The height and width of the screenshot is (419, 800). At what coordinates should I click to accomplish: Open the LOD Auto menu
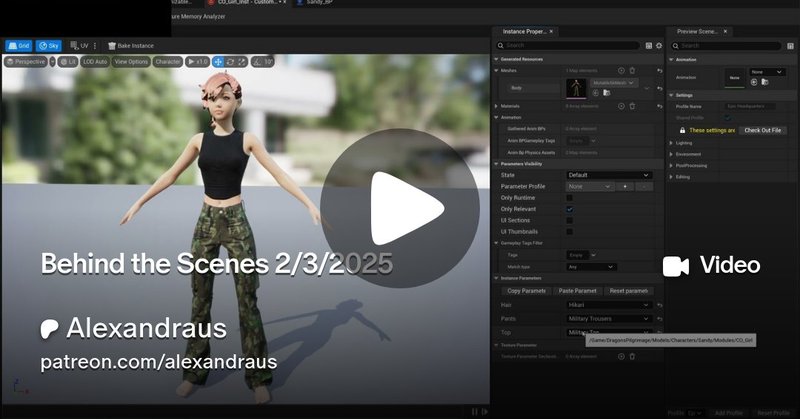coord(95,62)
